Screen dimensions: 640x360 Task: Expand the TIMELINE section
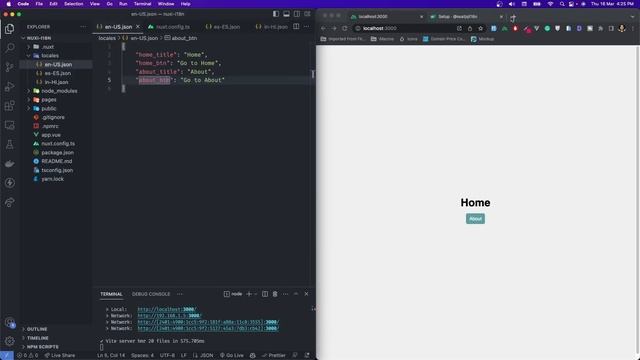coord(37,338)
